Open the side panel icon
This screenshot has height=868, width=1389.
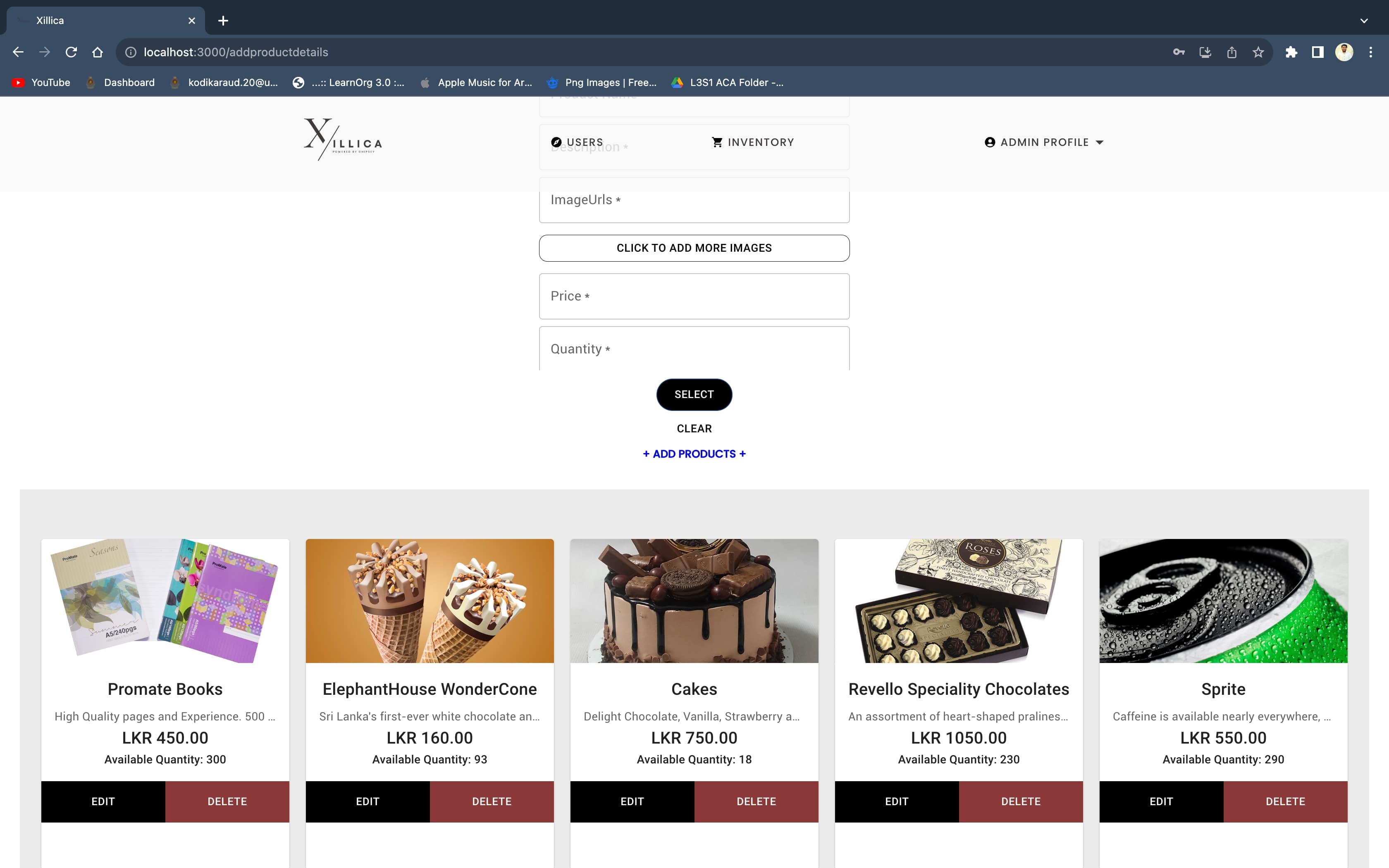(1317, 52)
